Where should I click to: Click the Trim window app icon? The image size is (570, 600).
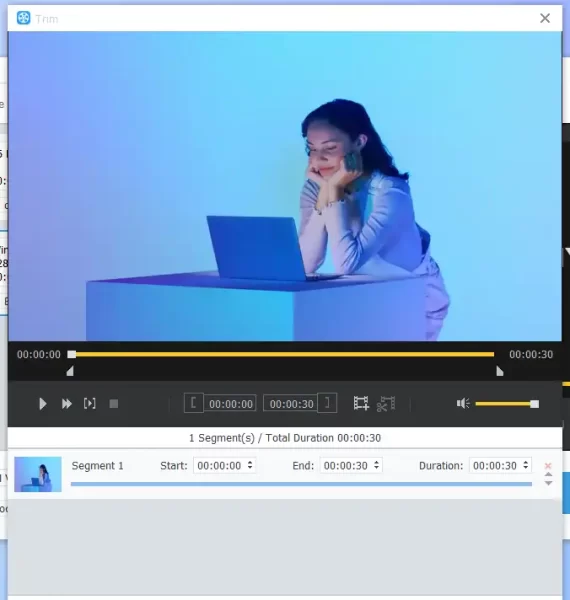tap(24, 18)
